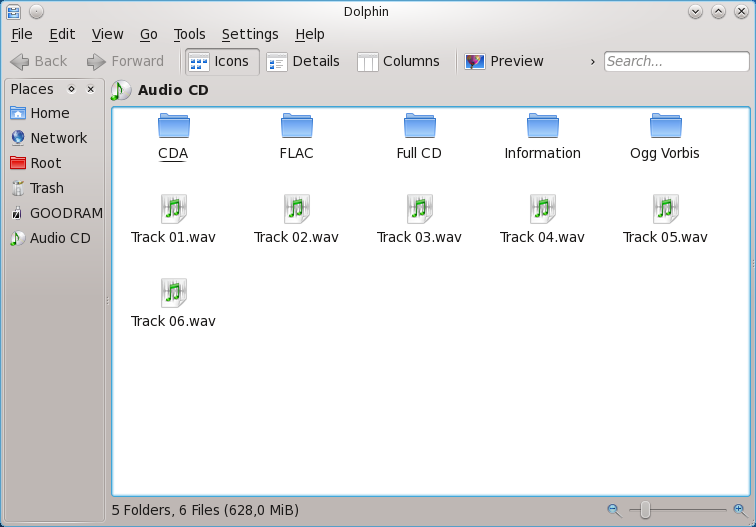Open the Settings menu
The image size is (756, 527).
[x=250, y=34]
